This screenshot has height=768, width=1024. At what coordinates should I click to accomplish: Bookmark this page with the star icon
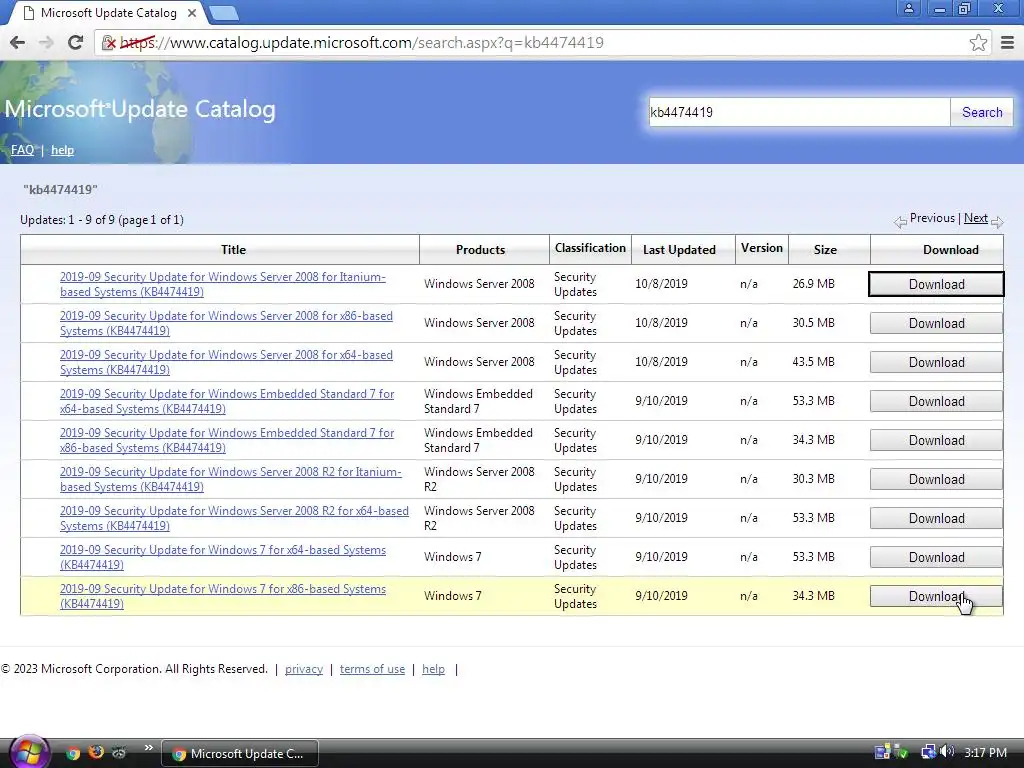978,42
